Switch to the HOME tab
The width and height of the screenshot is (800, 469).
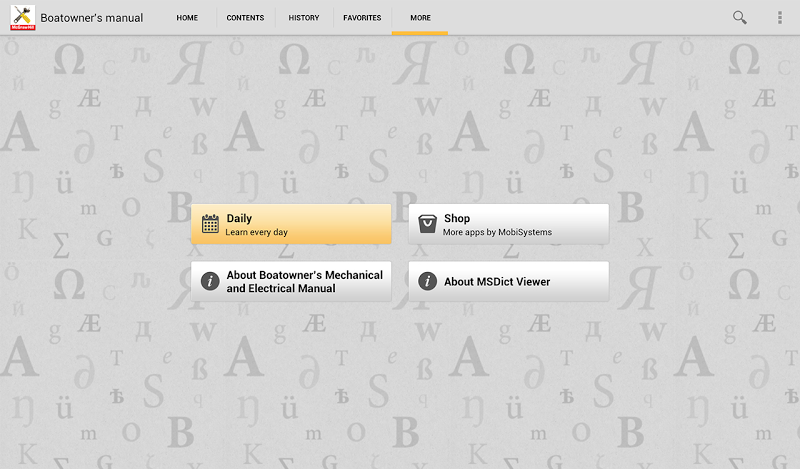(x=187, y=18)
